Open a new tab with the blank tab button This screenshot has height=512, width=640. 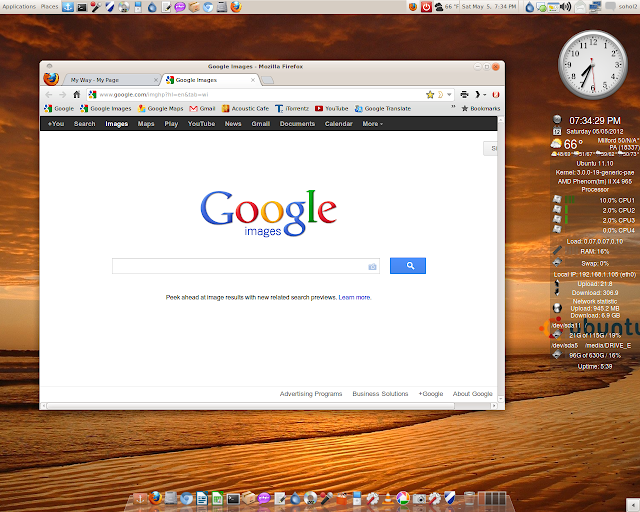267,80
